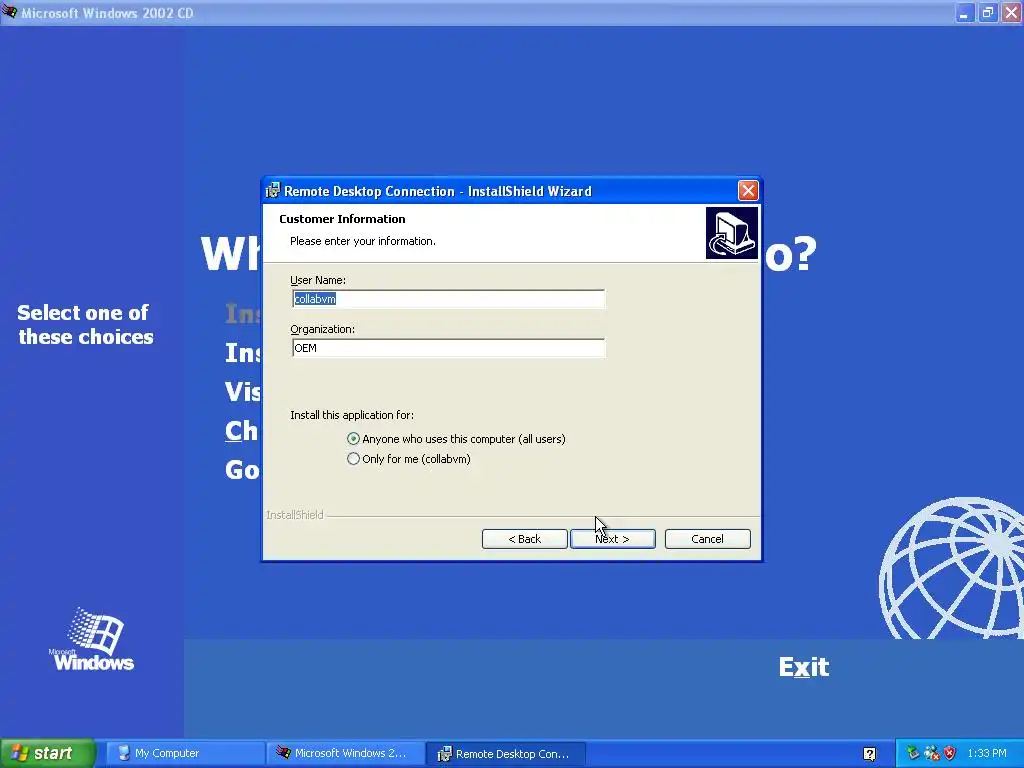Viewport: 1024px width, 768px height.
Task: Minimize the Windows 2002 CD window
Action: tap(964, 12)
